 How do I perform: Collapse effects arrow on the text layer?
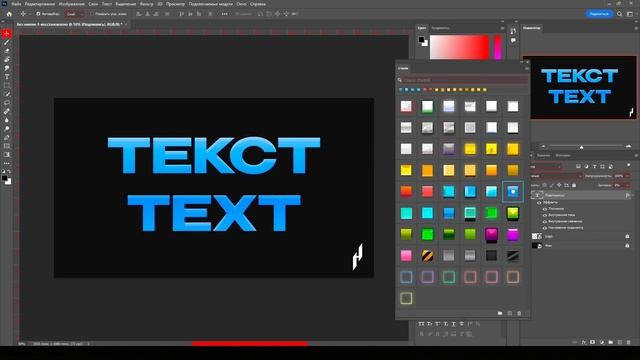pos(633,196)
